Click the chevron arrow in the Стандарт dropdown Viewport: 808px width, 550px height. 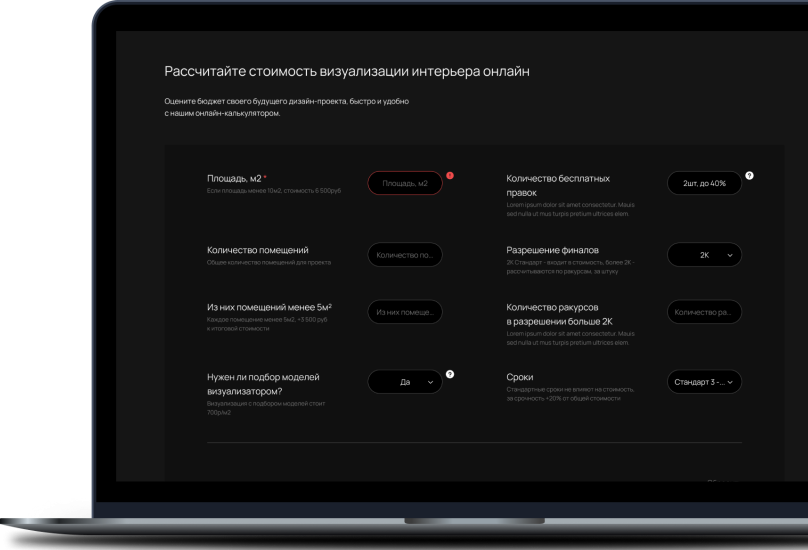click(x=730, y=382)
